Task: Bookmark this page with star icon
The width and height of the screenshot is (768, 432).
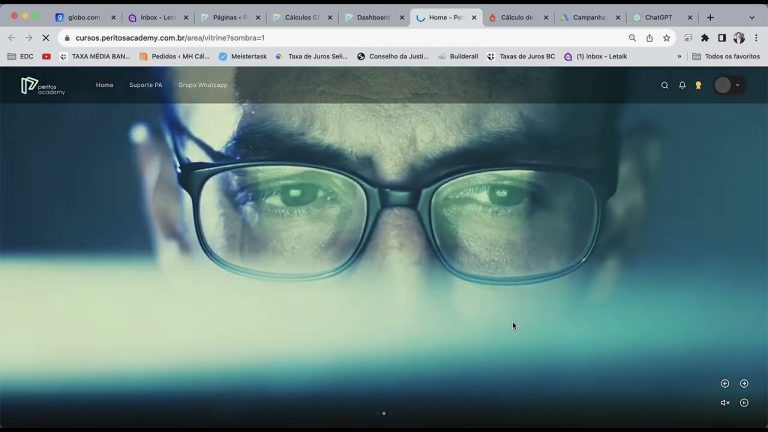Action: point(666,38)
